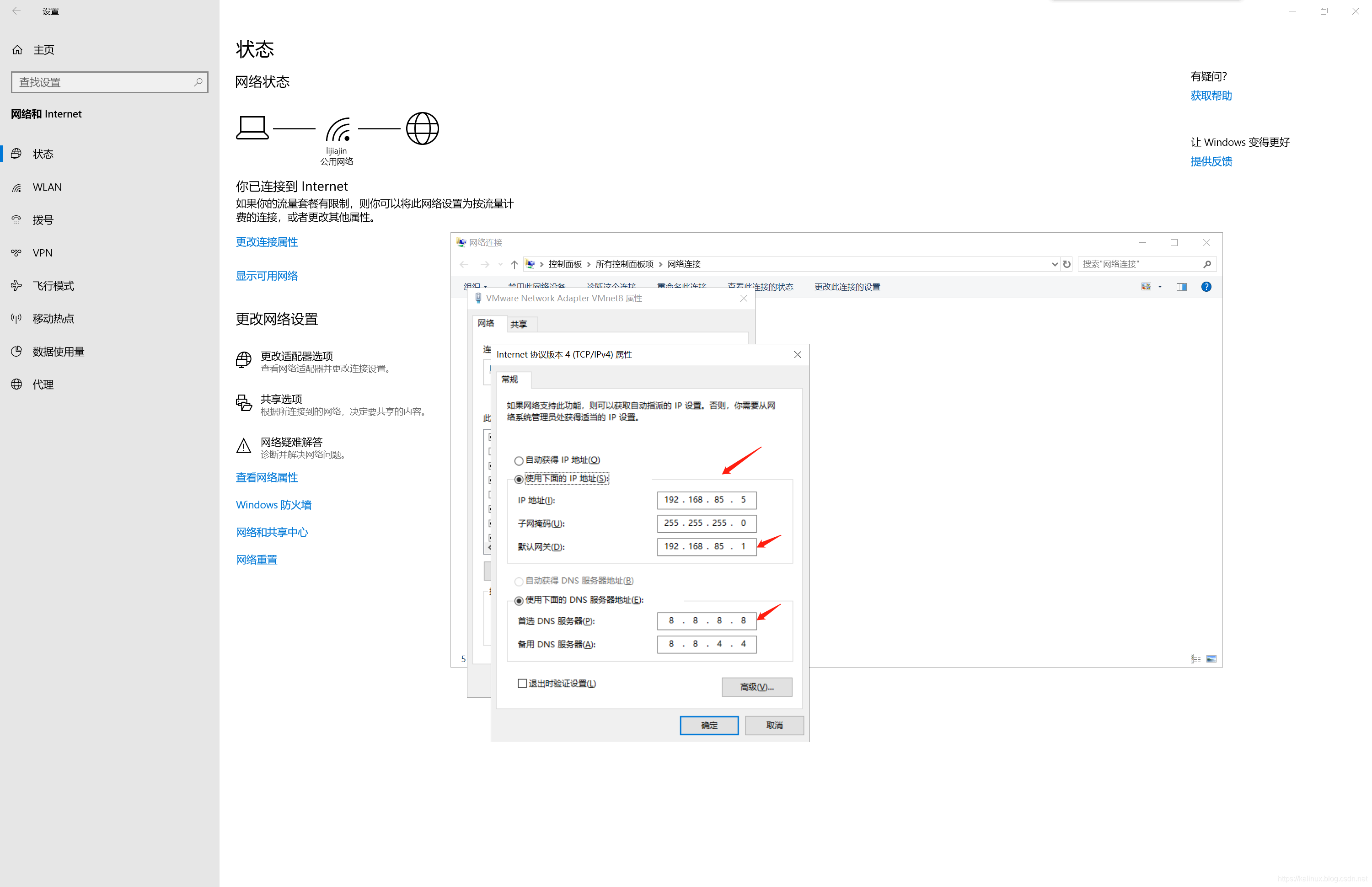Open 高级(V)... advanced settings
Viewport: 1372px width, 887px height.
tap(756, 687)
